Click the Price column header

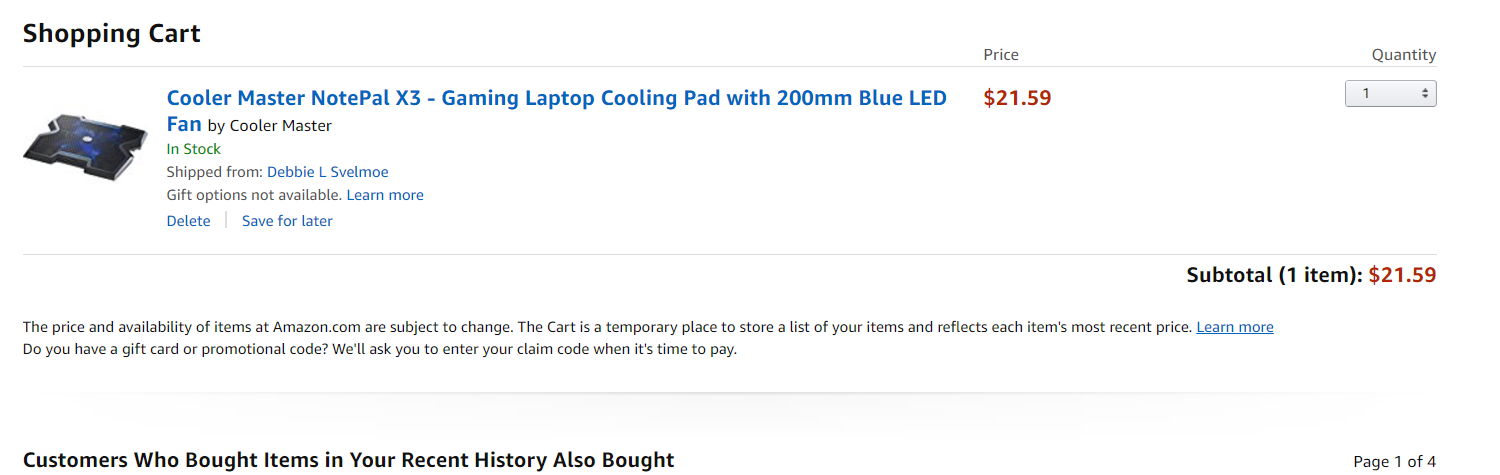click(x=1001, y=55)
